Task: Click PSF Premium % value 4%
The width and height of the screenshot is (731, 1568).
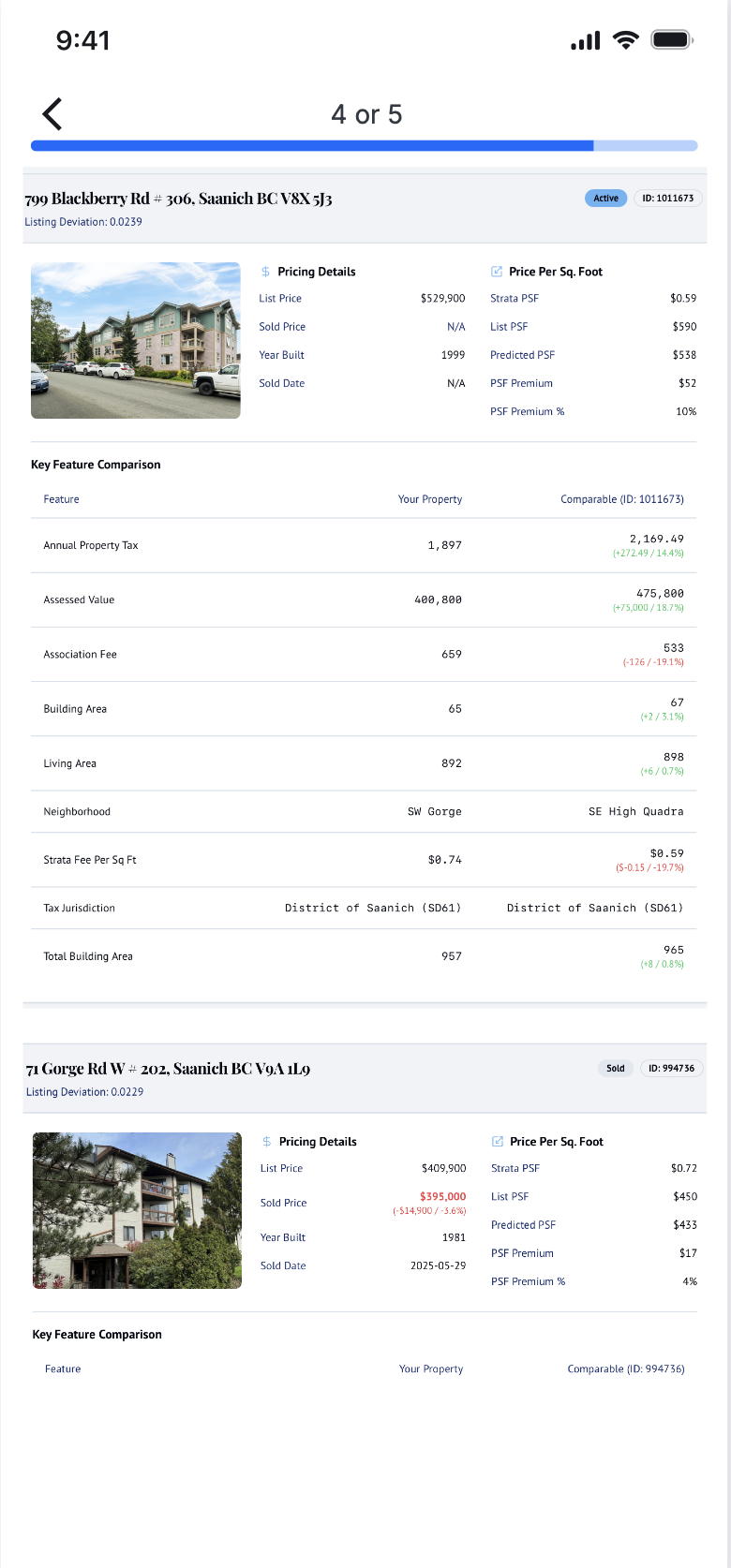Action: click(690, 1281)
